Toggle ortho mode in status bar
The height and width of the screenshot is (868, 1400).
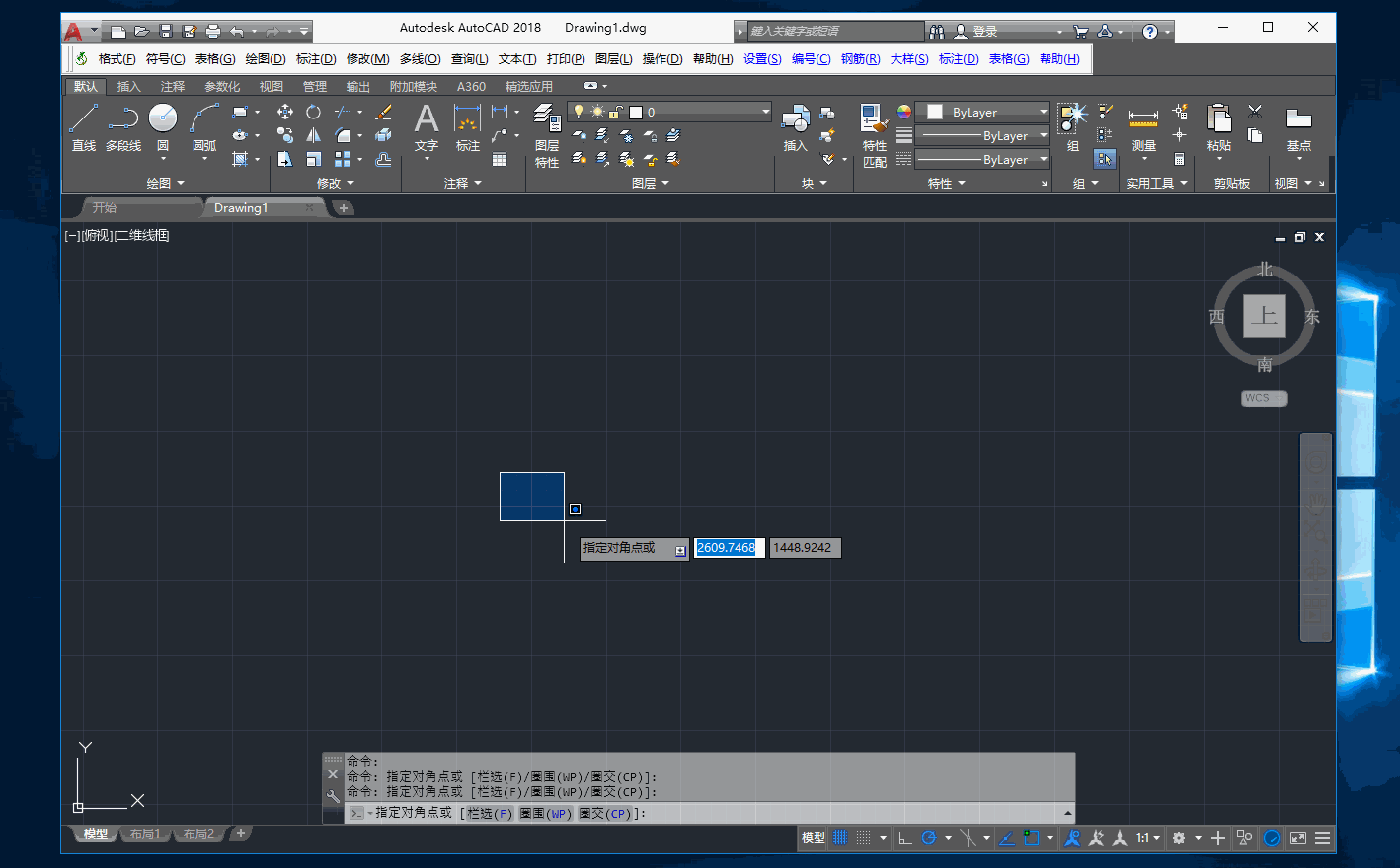[x=904, y=838]
